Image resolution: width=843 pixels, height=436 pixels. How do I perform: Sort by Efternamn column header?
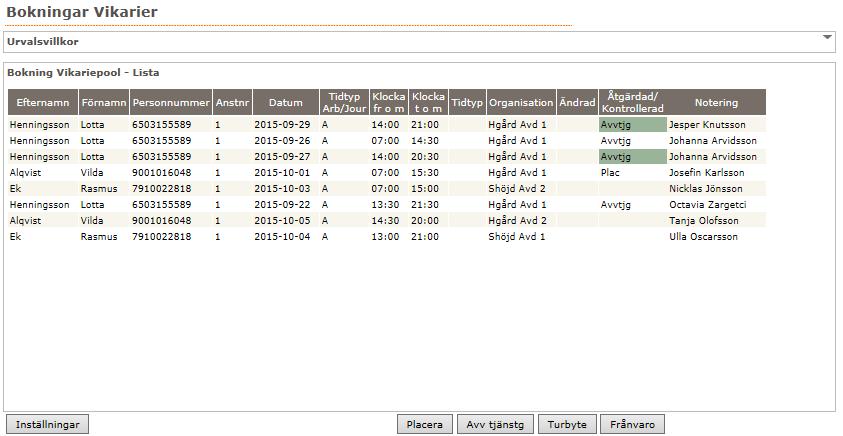click(43, 102)
